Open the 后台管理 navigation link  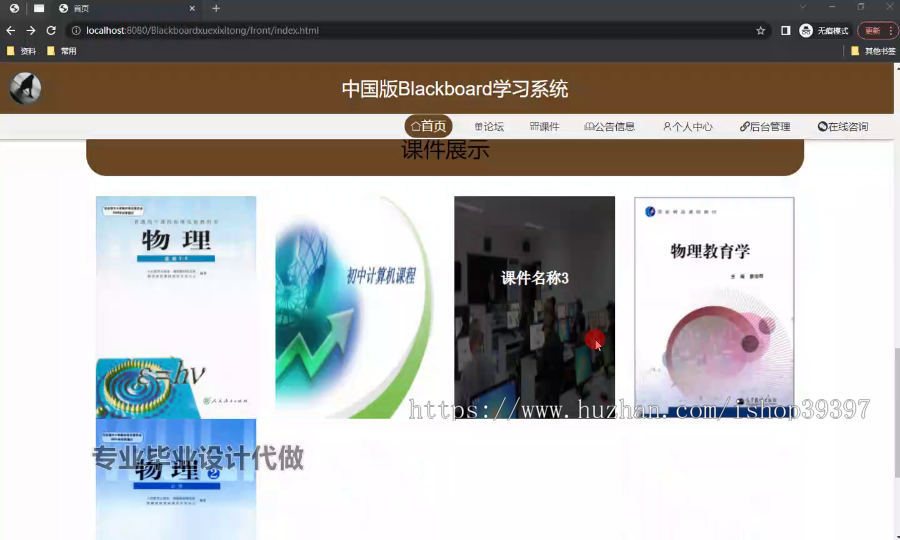coord(765,127)
